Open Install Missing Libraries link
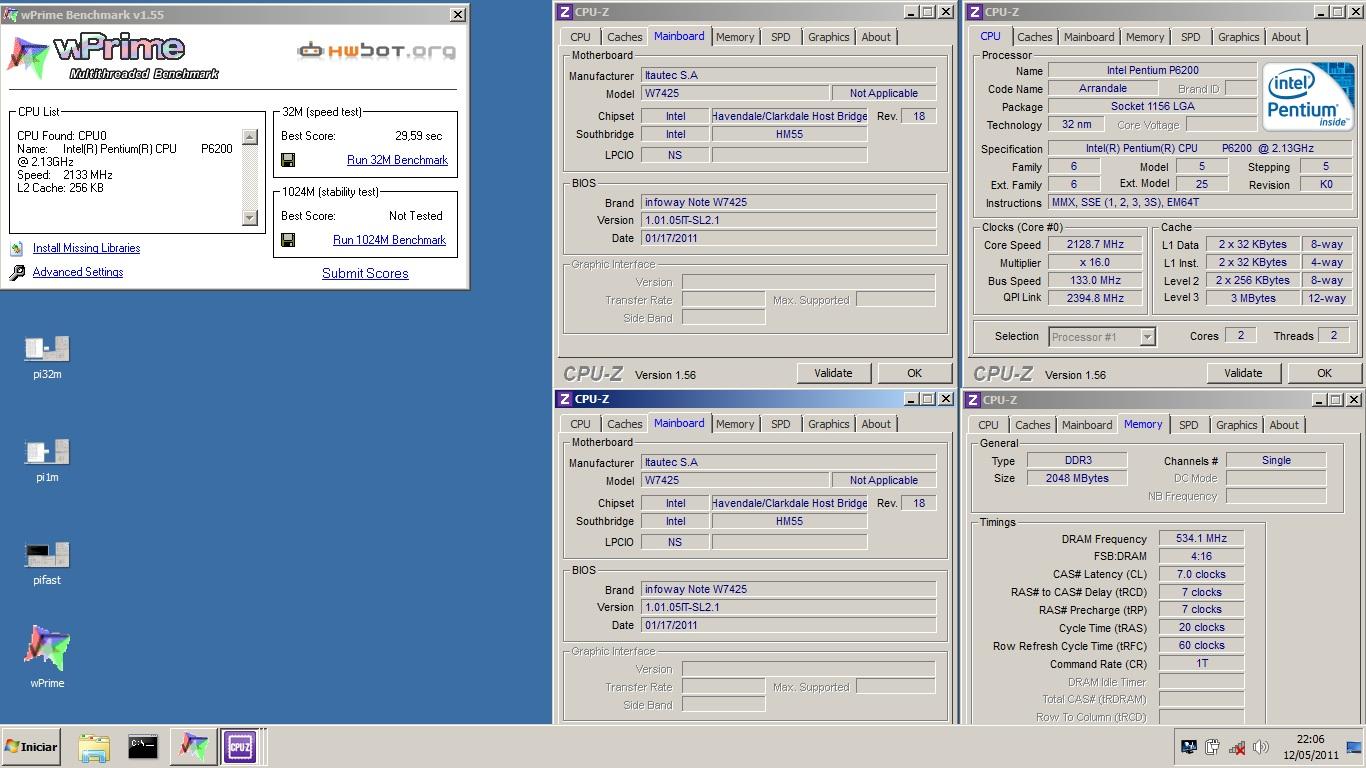This screenshot has width=1366, height=768. 86,248
